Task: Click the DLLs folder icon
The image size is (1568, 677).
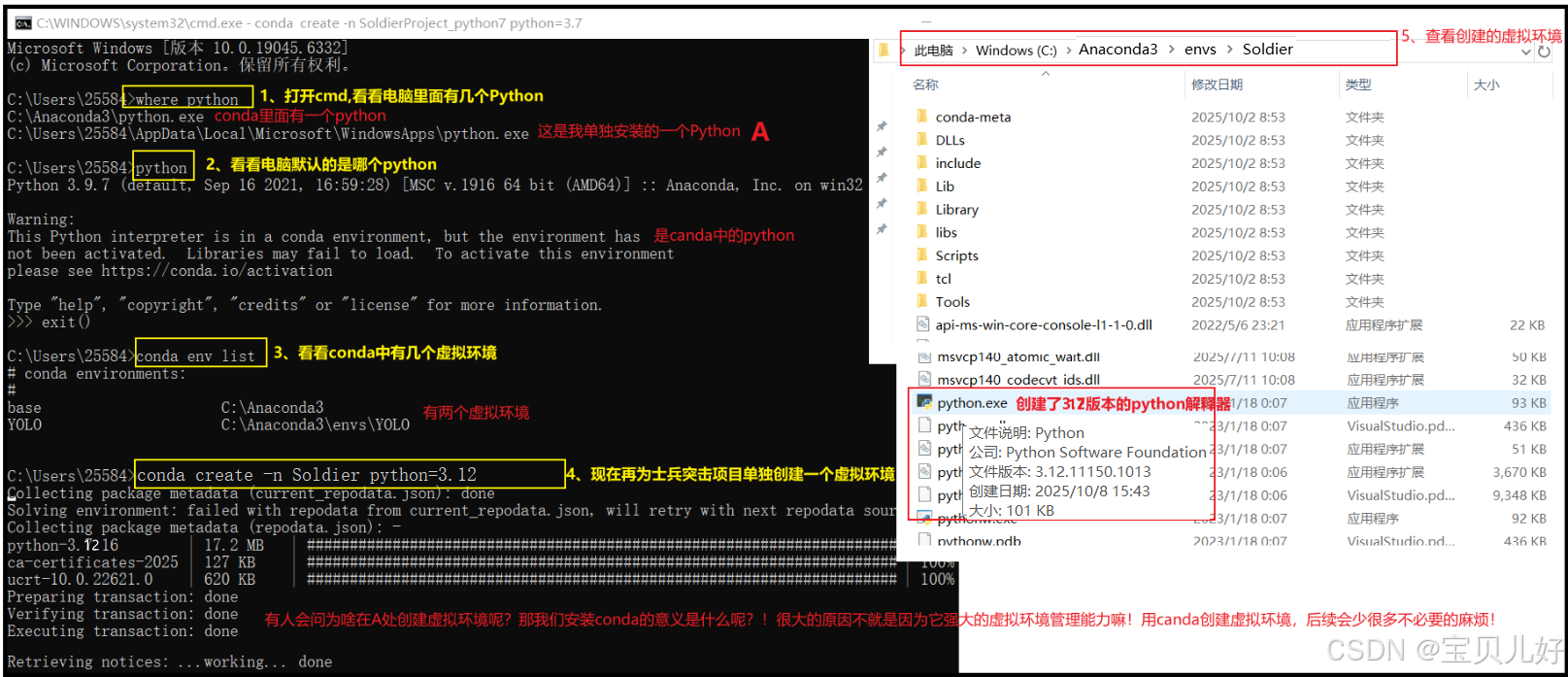Action: point(922,140)
